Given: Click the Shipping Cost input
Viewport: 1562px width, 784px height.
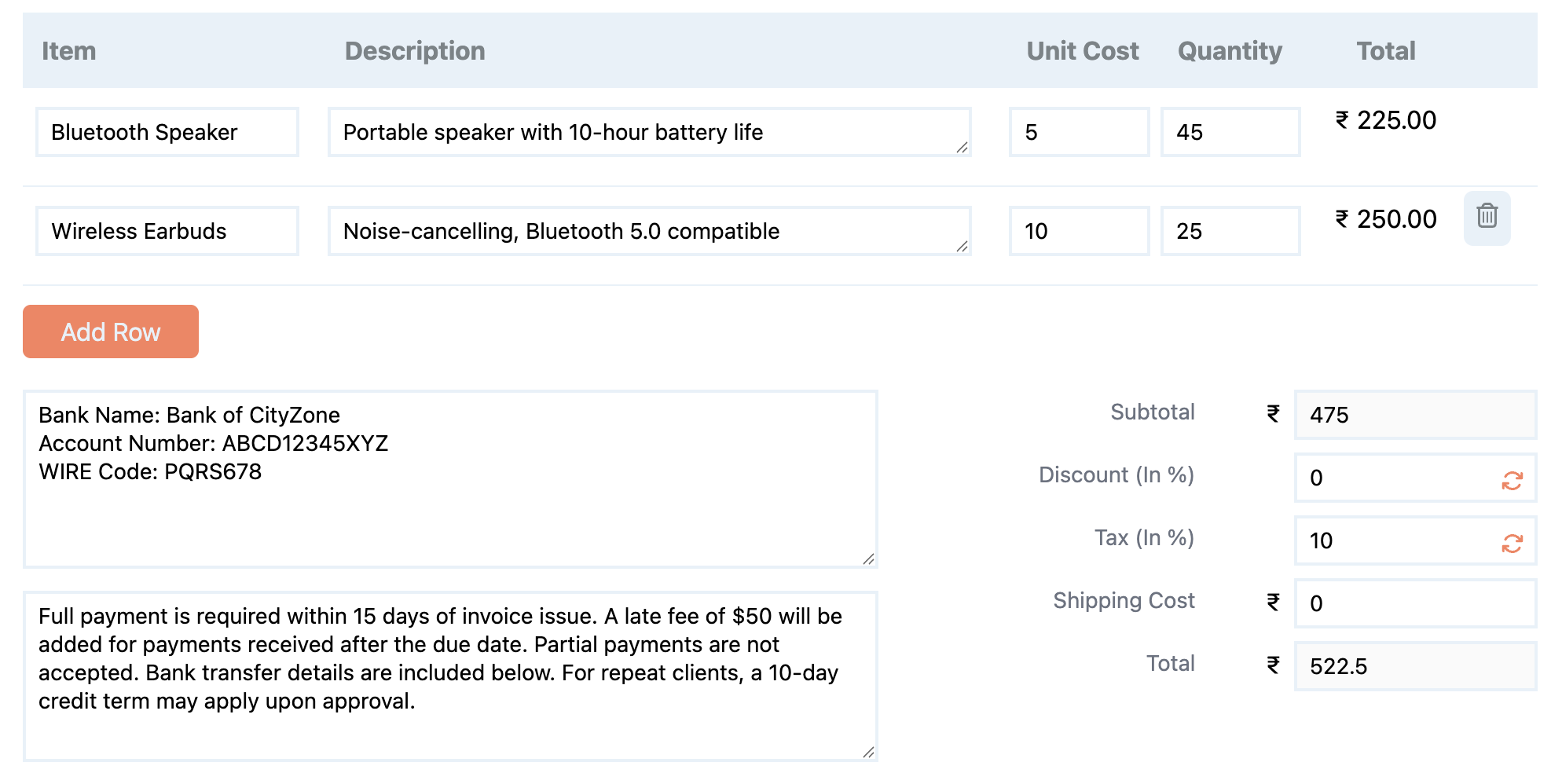Looking at the screenshot, I should click(x=1414, y=603).
